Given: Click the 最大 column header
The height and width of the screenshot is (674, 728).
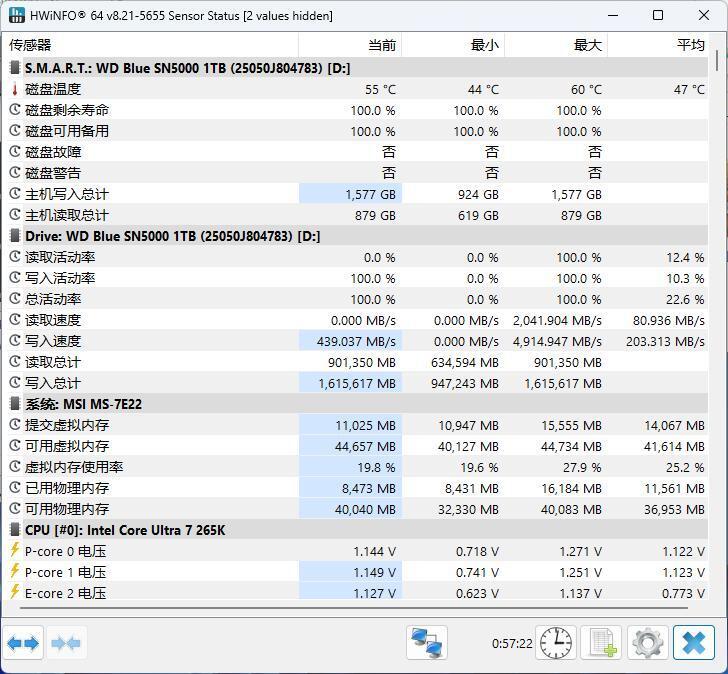Looking at the screenshot, I should 556,45.
